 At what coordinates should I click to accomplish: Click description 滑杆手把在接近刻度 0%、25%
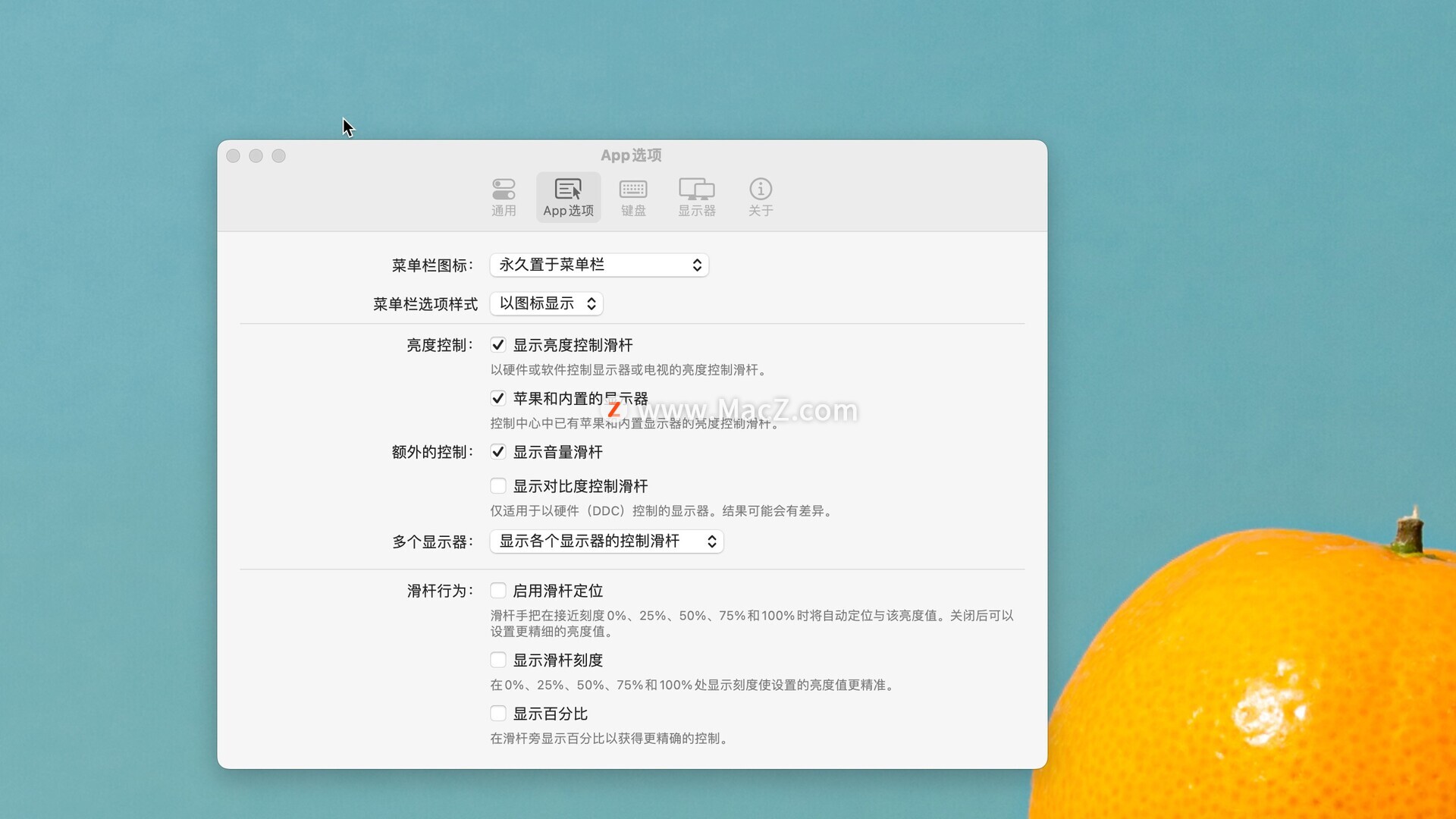point(578,616)
